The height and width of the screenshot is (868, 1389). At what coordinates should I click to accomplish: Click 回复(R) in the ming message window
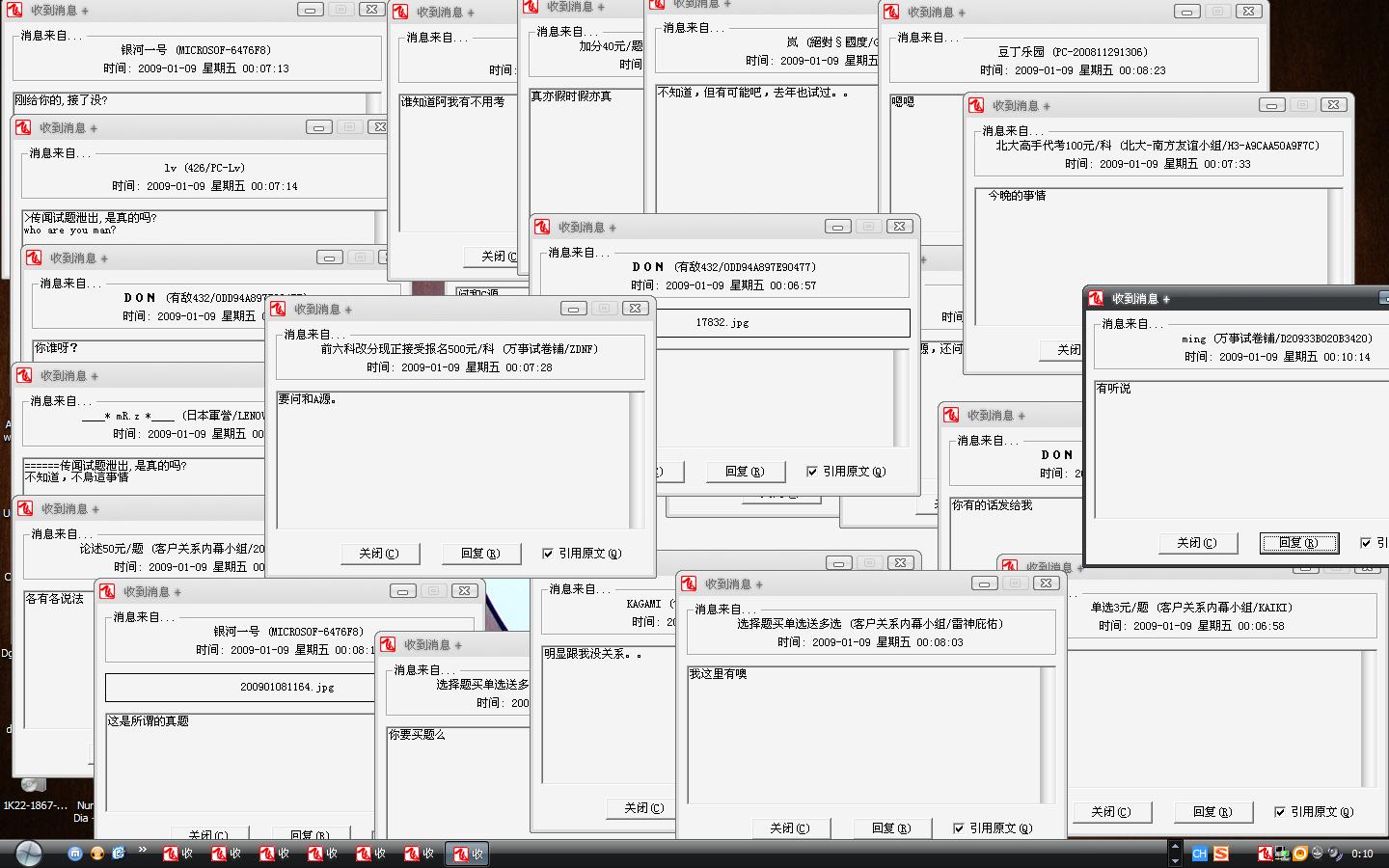(1299, 543)
